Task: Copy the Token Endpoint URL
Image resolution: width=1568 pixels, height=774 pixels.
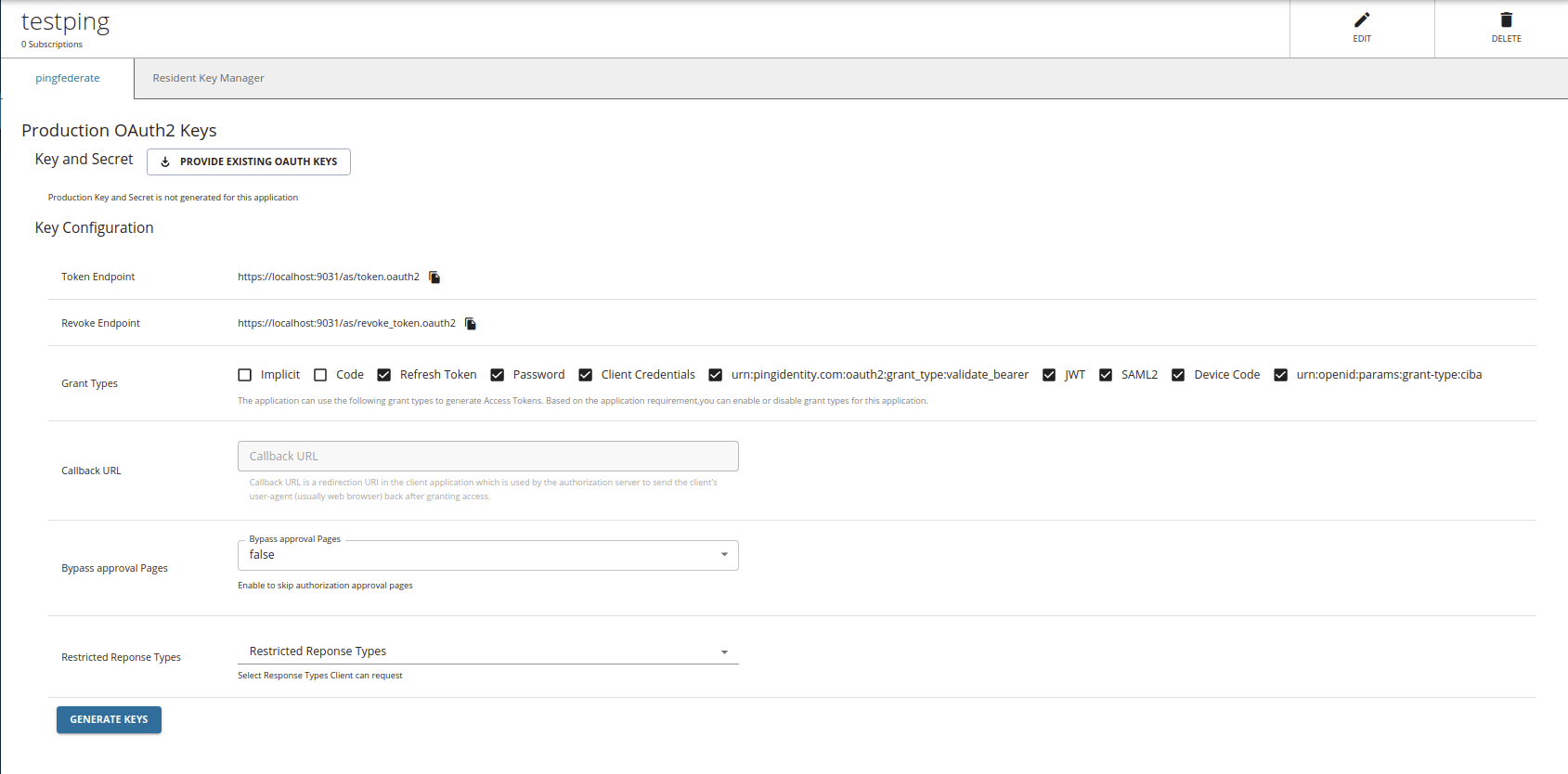Action: coord(434,277)
